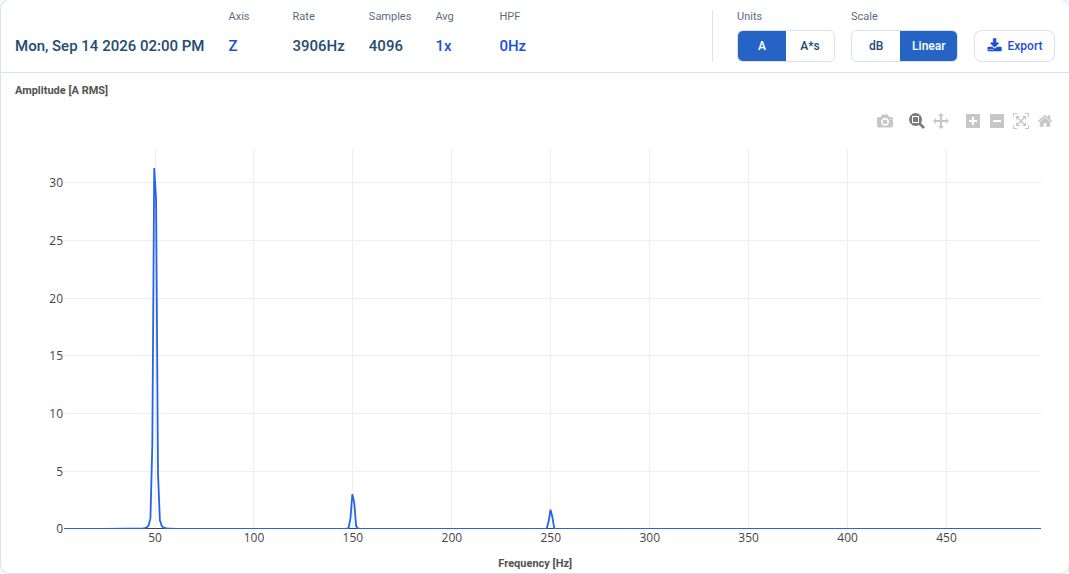Switch units to A
Image resolution: width=1069 pixels, height=574 pixels.
(762, 46)
